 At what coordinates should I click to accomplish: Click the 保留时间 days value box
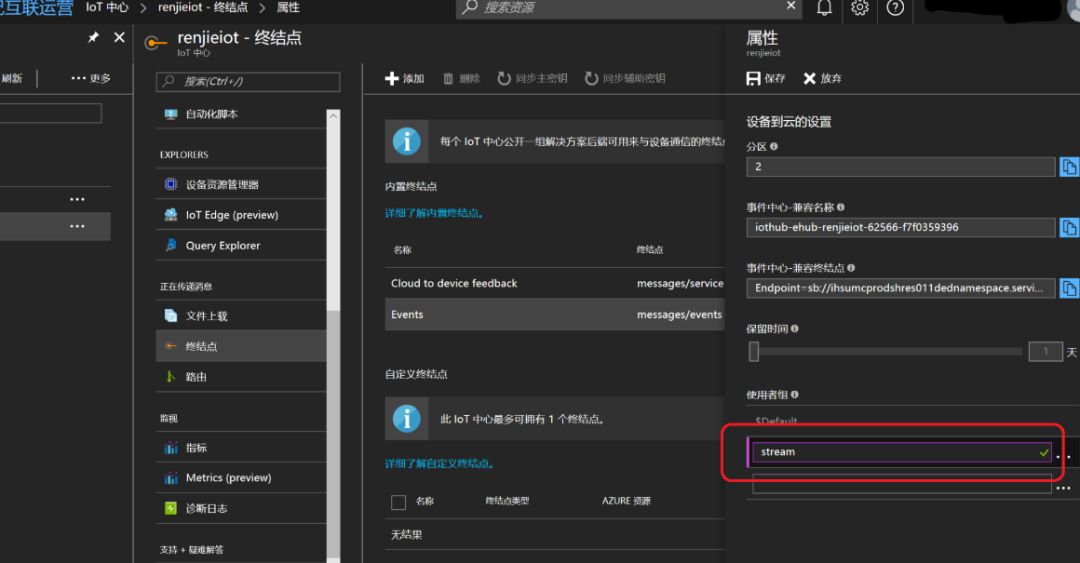(x=1046, y=351)
